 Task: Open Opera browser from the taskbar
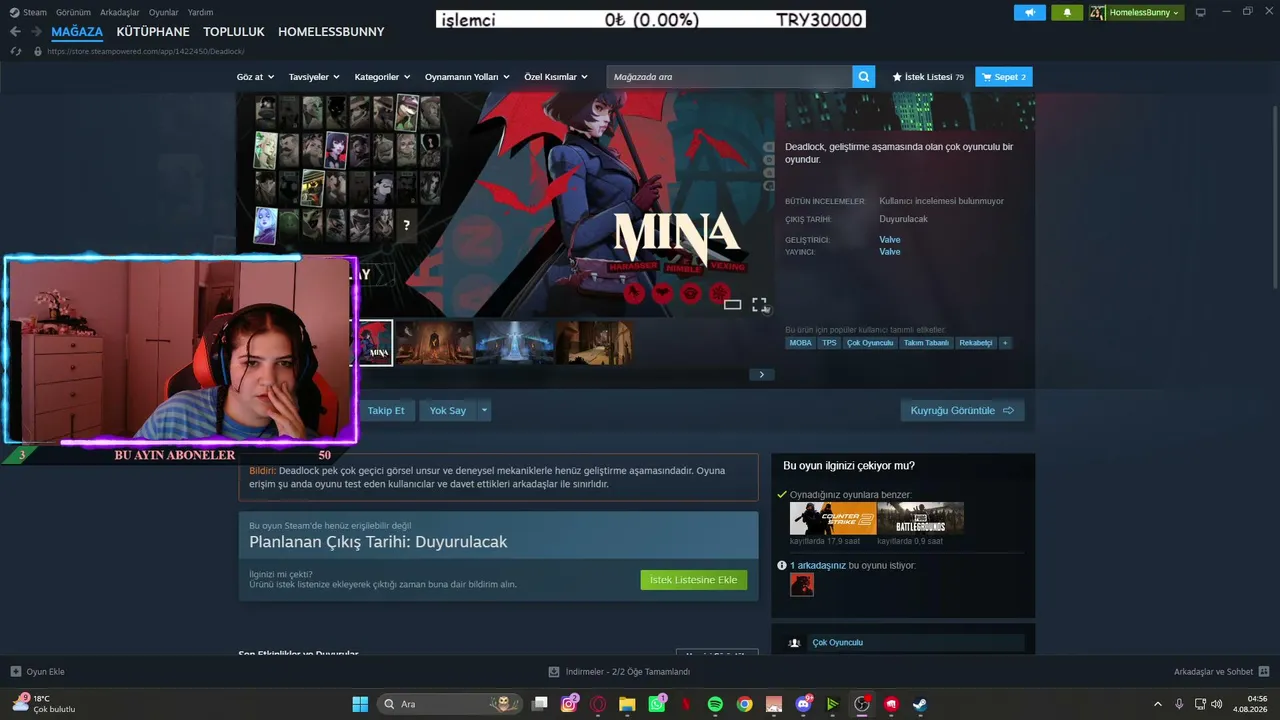[598, 704]
